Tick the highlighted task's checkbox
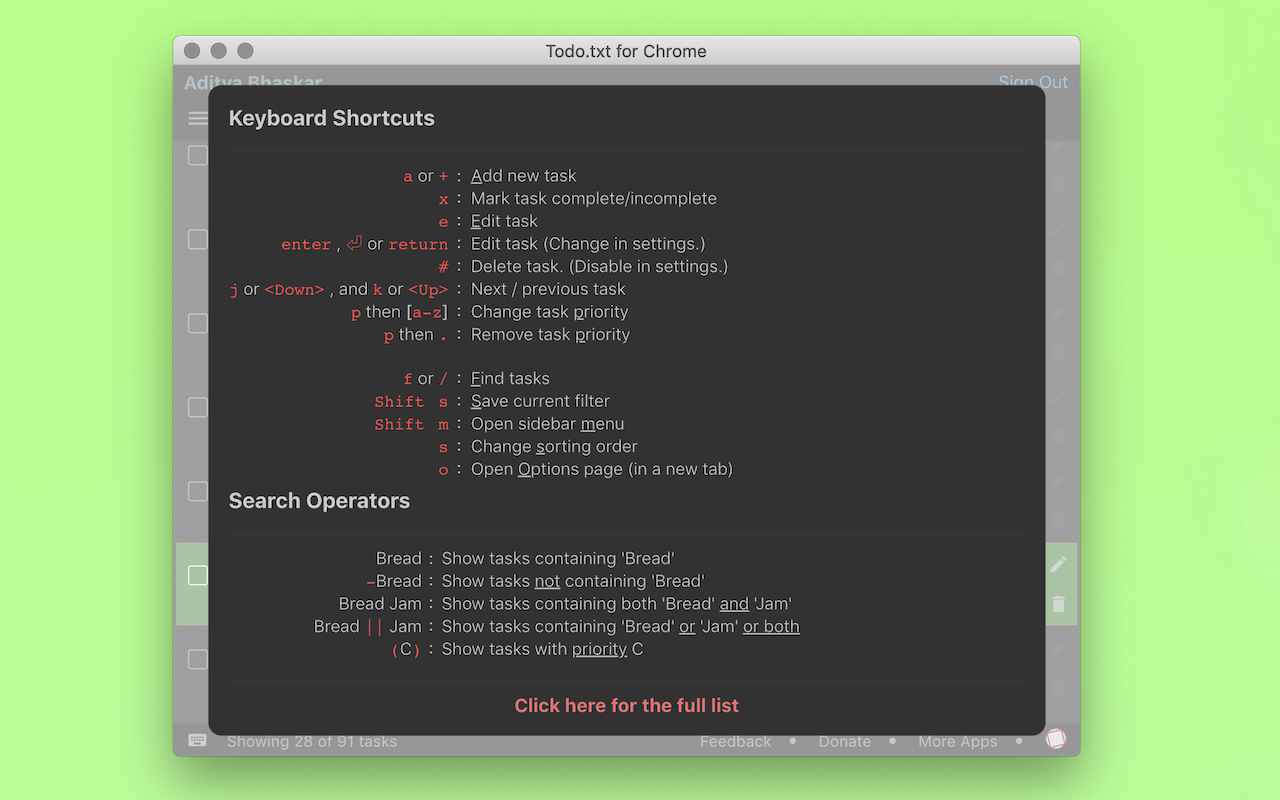 [197, 575]
